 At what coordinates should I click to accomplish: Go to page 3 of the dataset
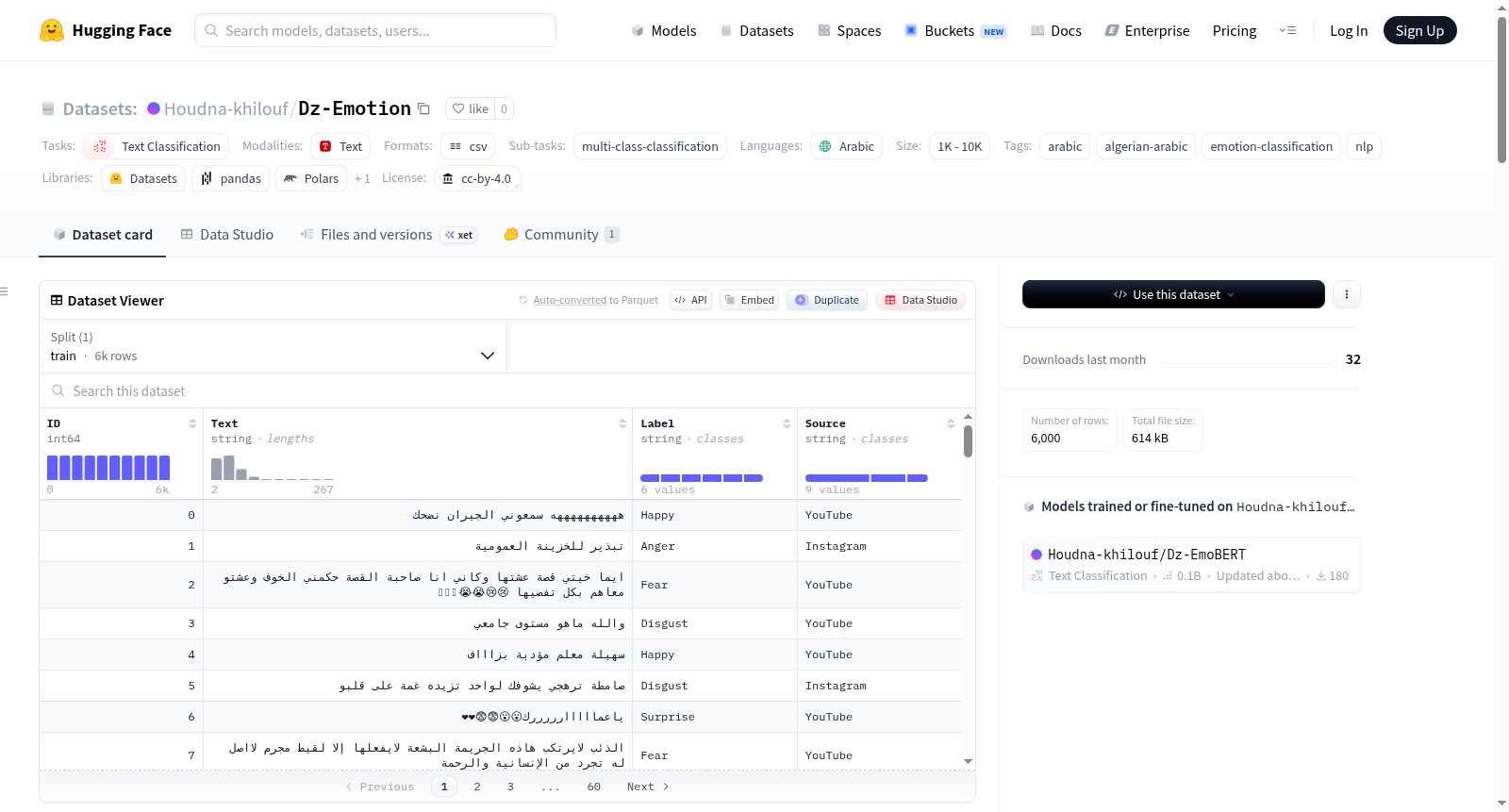[x=510, y=787]
